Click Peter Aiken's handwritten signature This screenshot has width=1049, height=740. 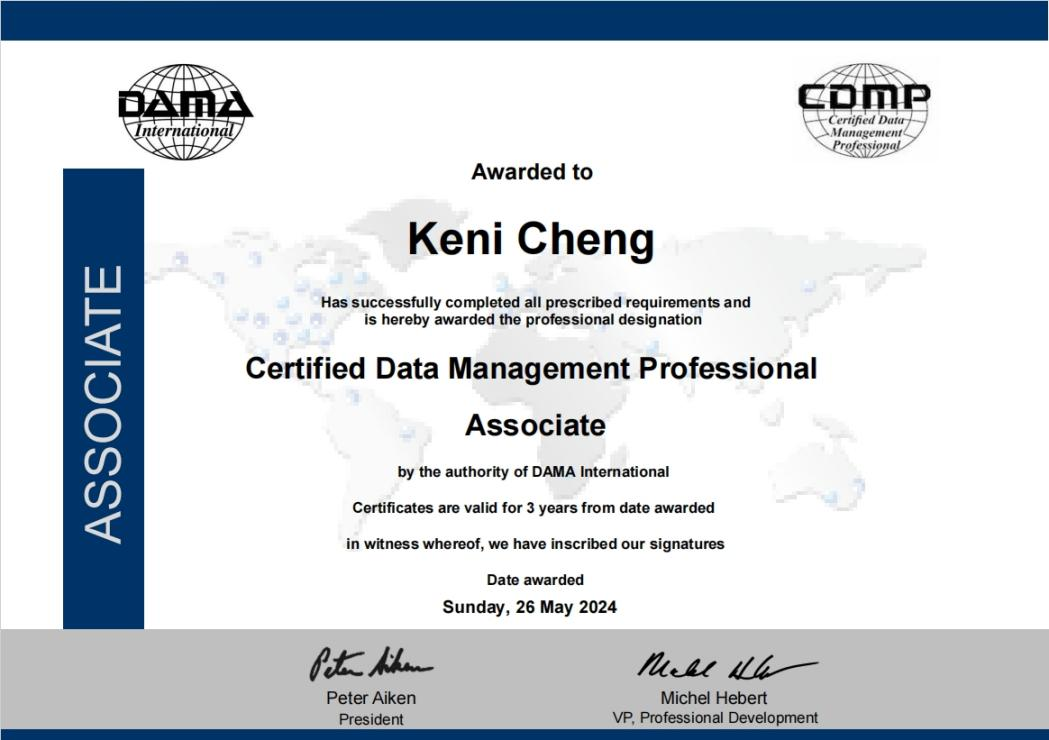(371, 664)
